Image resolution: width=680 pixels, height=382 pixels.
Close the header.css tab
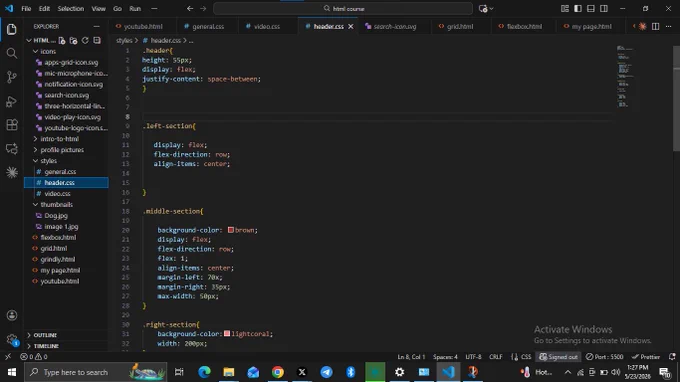tap(350, 26)
